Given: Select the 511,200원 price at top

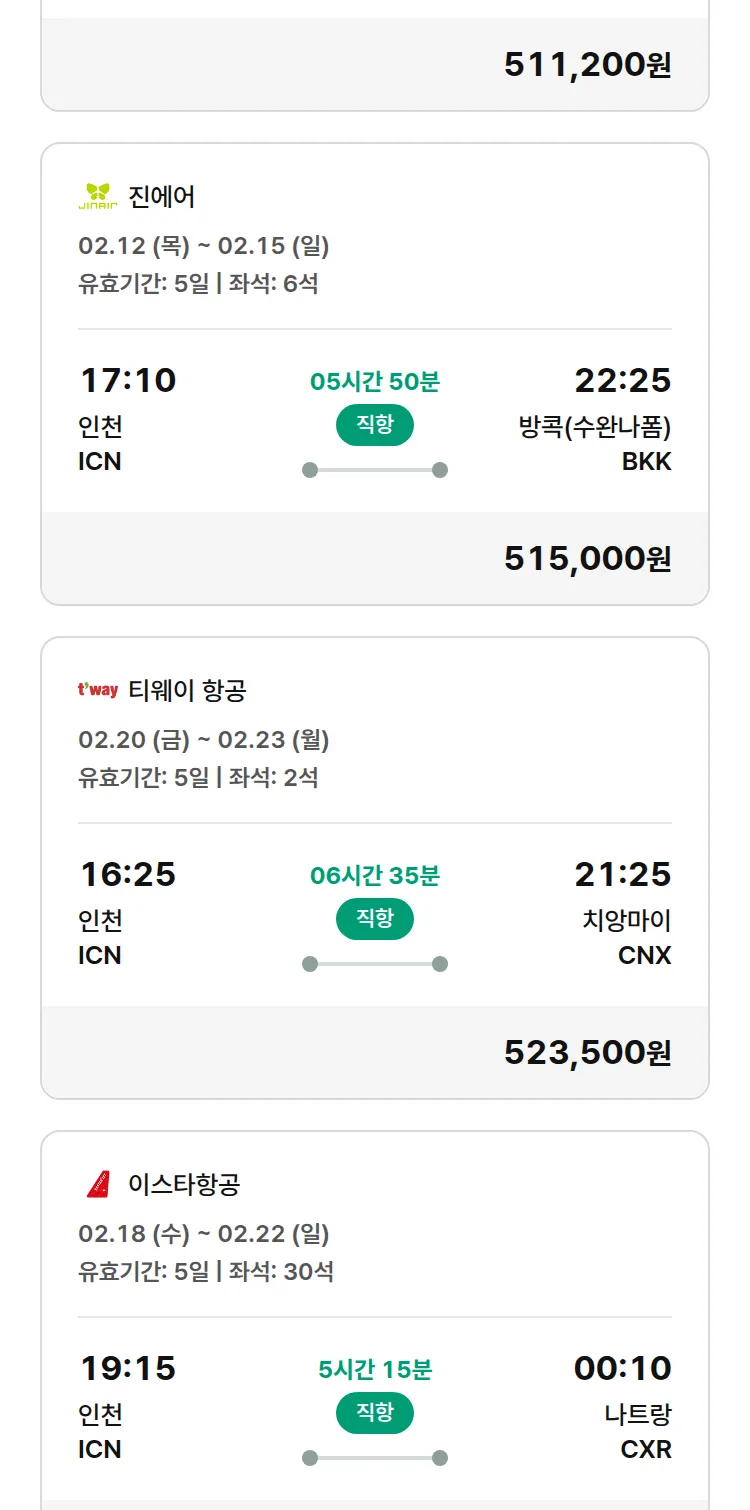Looking at the screenshot, I should tap(587, 64).
